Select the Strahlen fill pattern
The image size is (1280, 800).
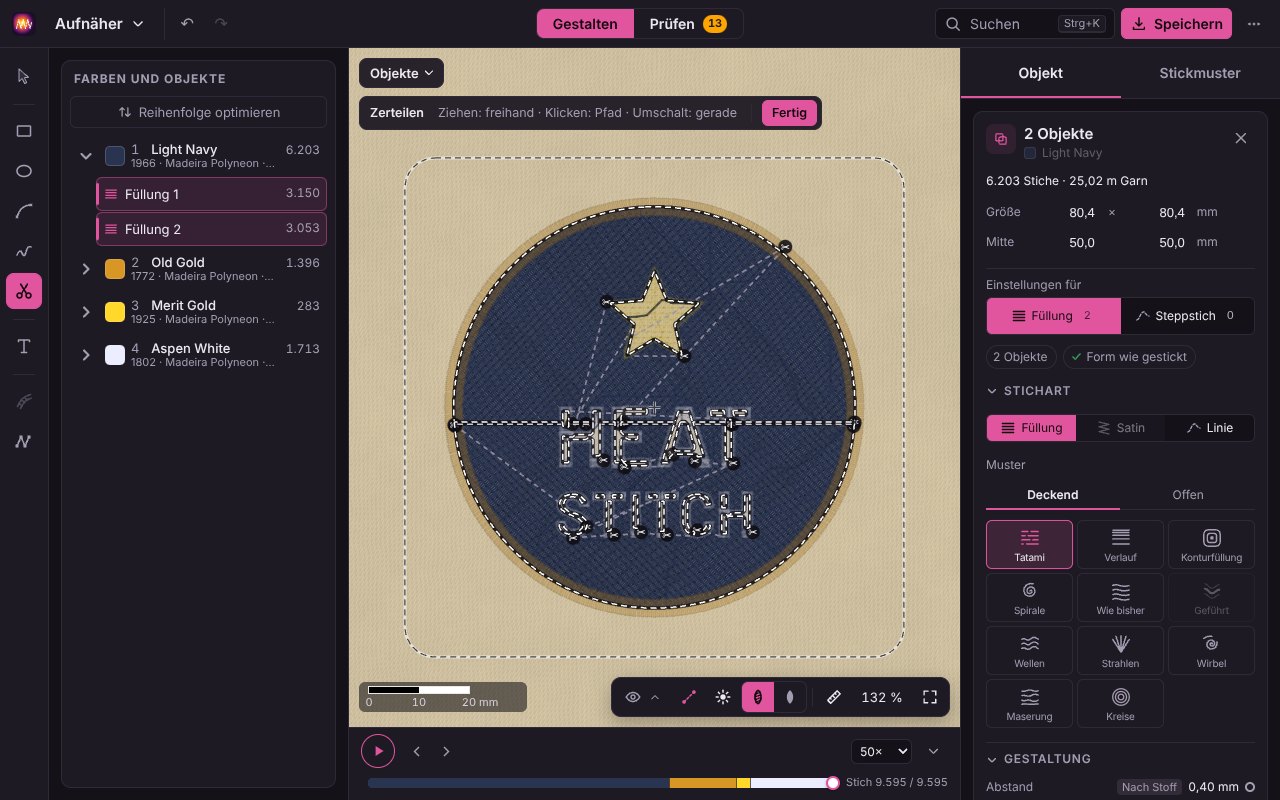tap(1120, 651)
